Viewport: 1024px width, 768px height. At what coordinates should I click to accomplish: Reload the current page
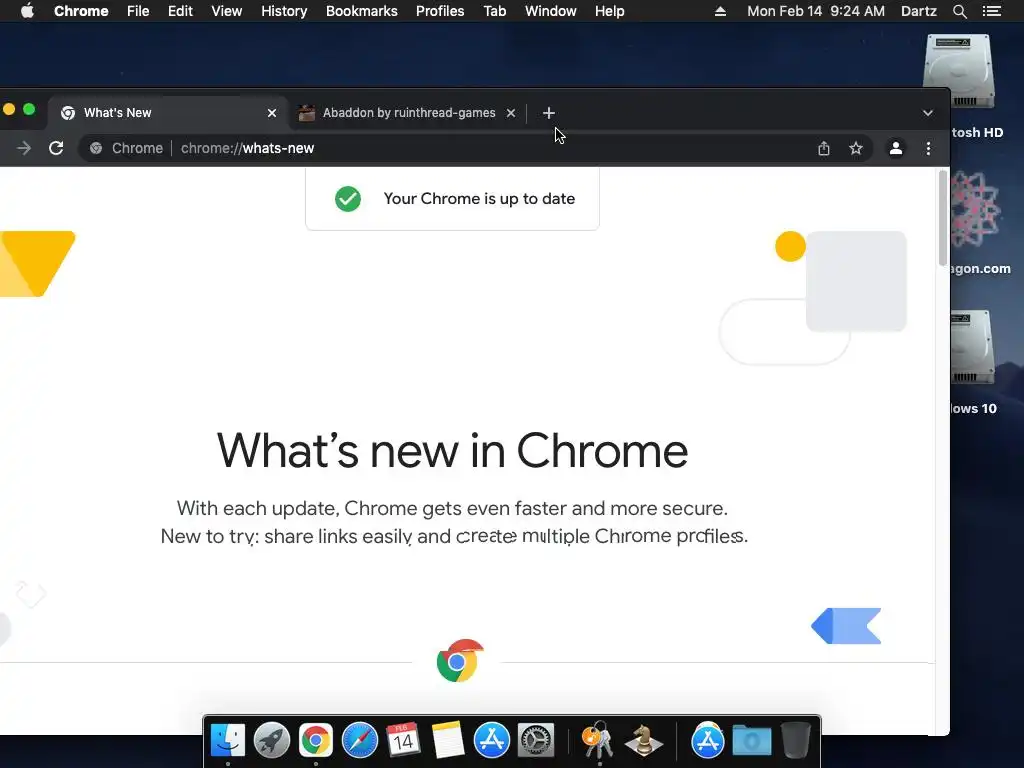56,148
